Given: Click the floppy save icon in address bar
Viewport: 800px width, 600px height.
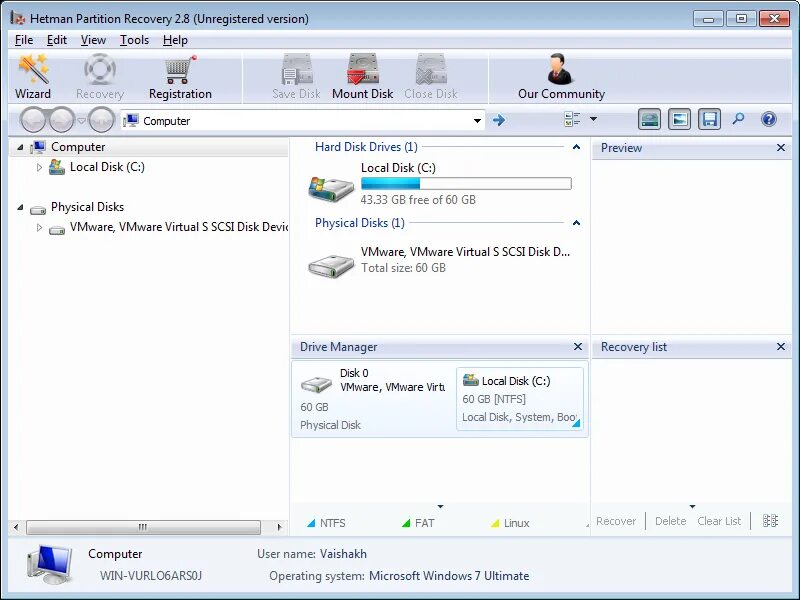Looking at the screenshot, I should 709,119.
